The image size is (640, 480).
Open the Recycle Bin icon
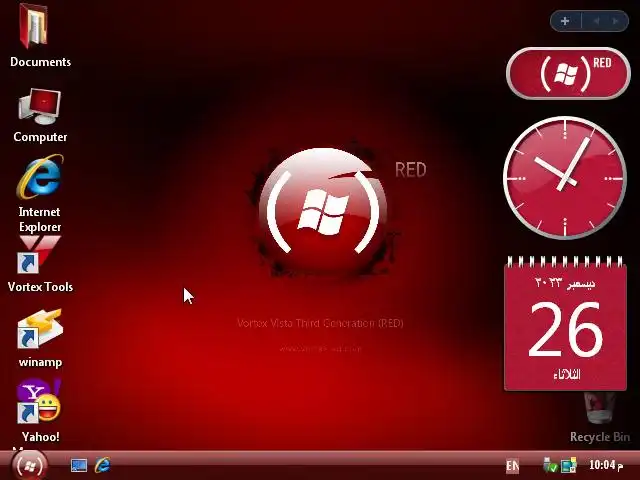(x=600, y=408)
